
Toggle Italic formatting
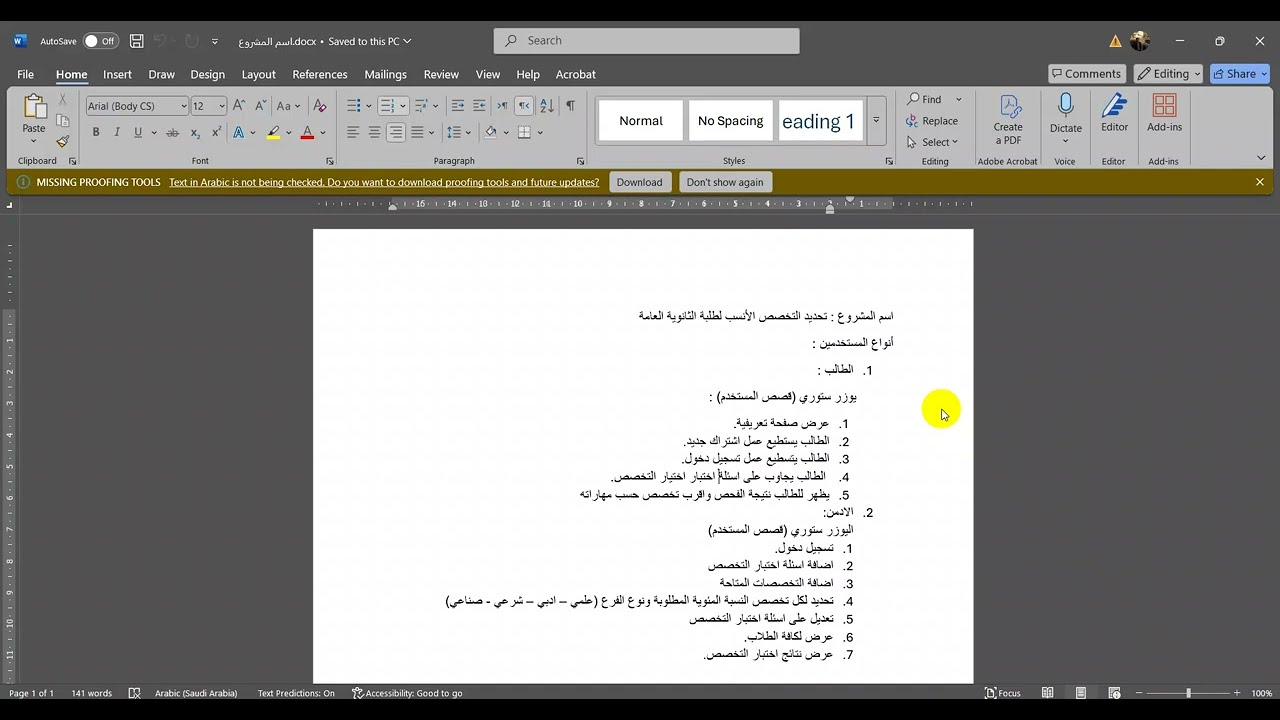click(x=116, y=132)
